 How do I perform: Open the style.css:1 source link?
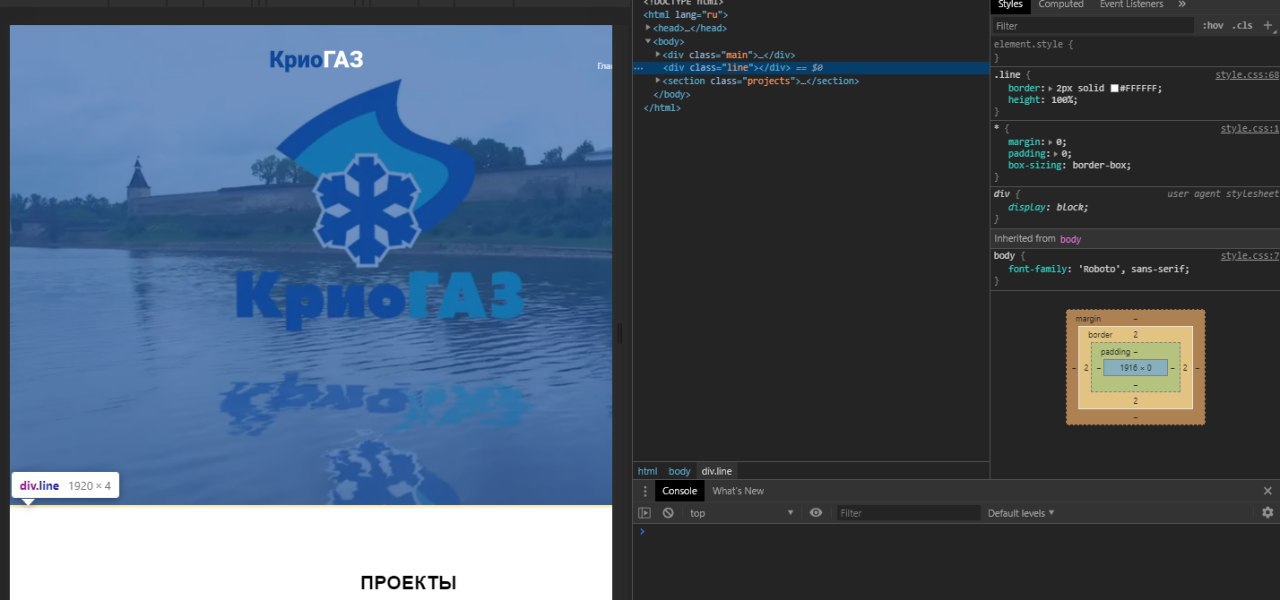coord(1250,129)
